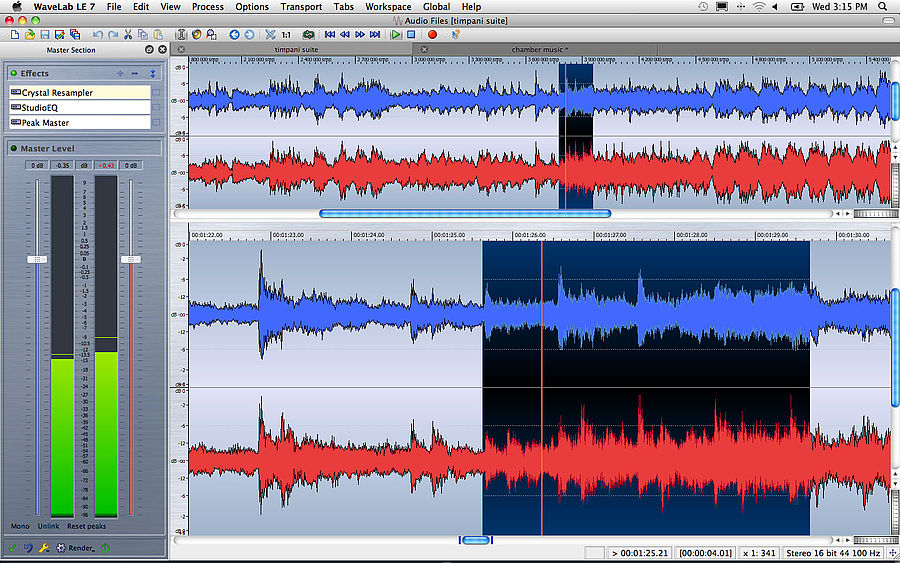This screenshot has height=563, width=900.
Task: Click rightmost toolbar icon after record button
Action: 455,34
